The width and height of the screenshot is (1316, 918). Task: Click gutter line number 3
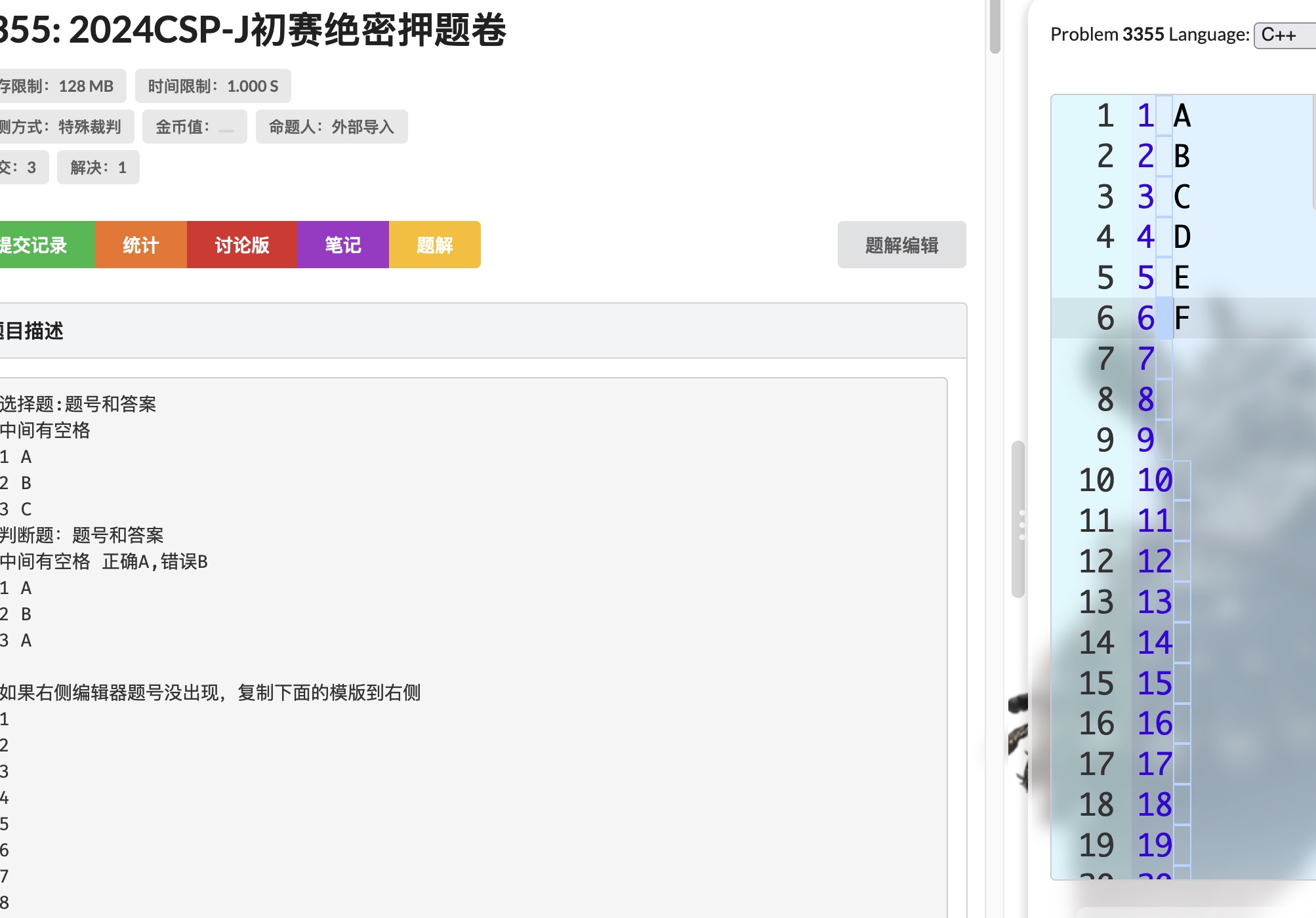click(1105, 197)
